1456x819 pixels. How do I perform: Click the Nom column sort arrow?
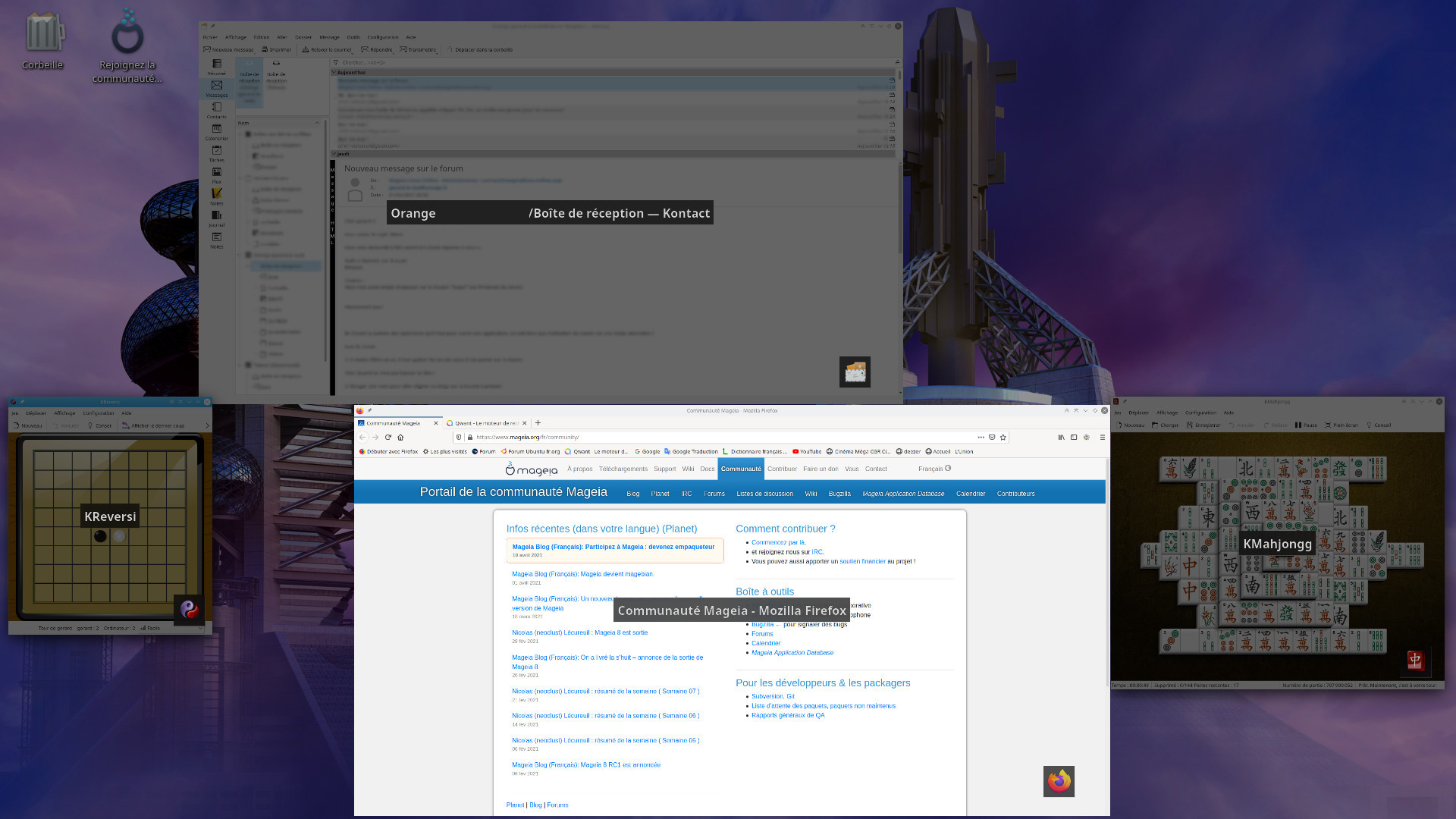tap(317, 123)
